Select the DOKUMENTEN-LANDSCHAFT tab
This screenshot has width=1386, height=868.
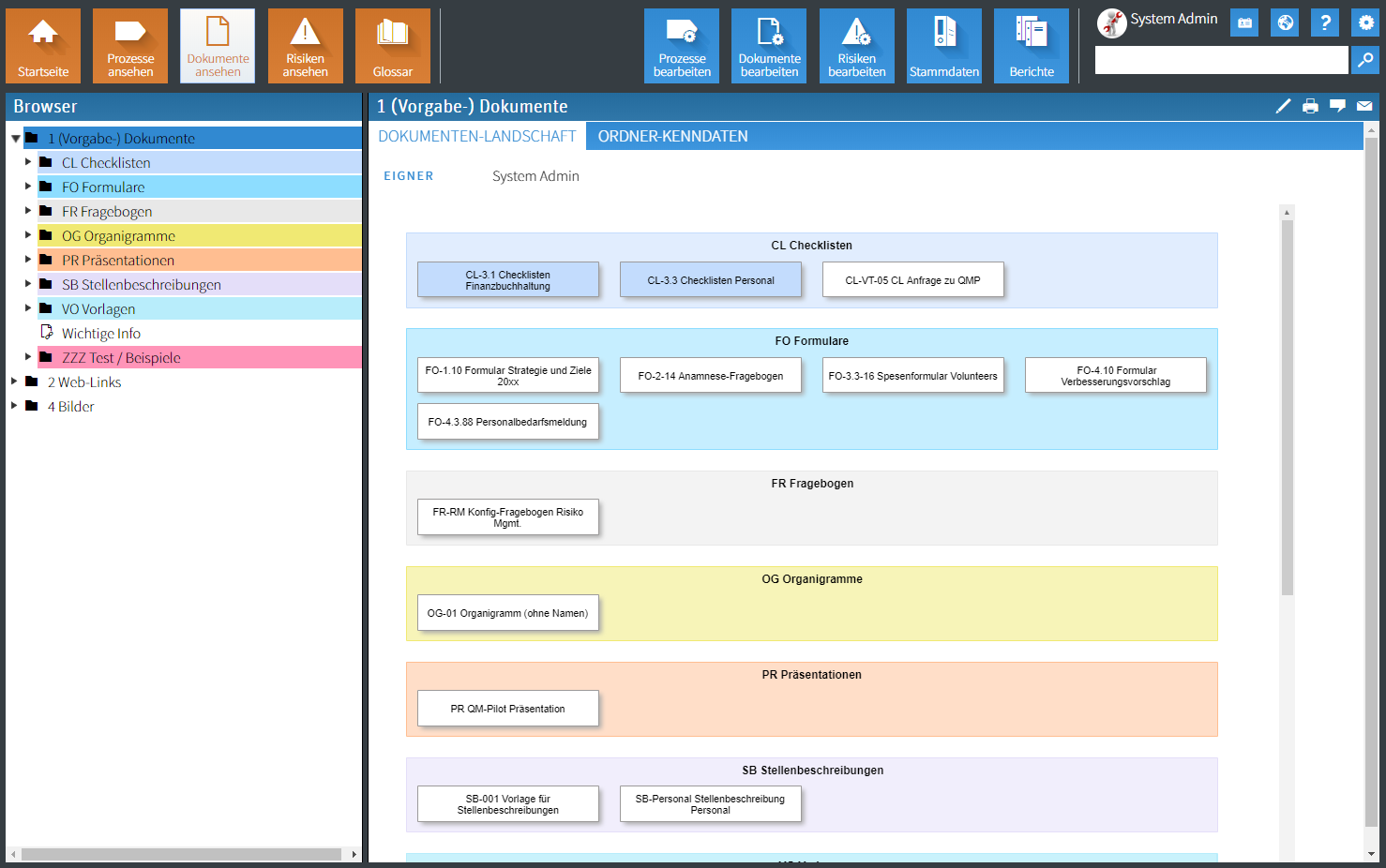pos(476,136)
